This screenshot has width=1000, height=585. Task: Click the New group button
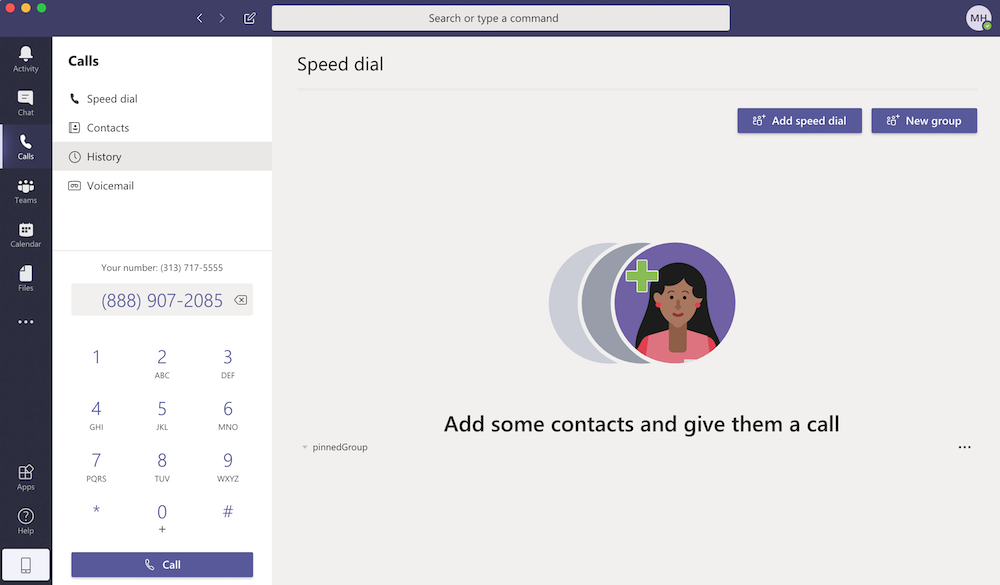pyautogui.click(x=924, y=121)
